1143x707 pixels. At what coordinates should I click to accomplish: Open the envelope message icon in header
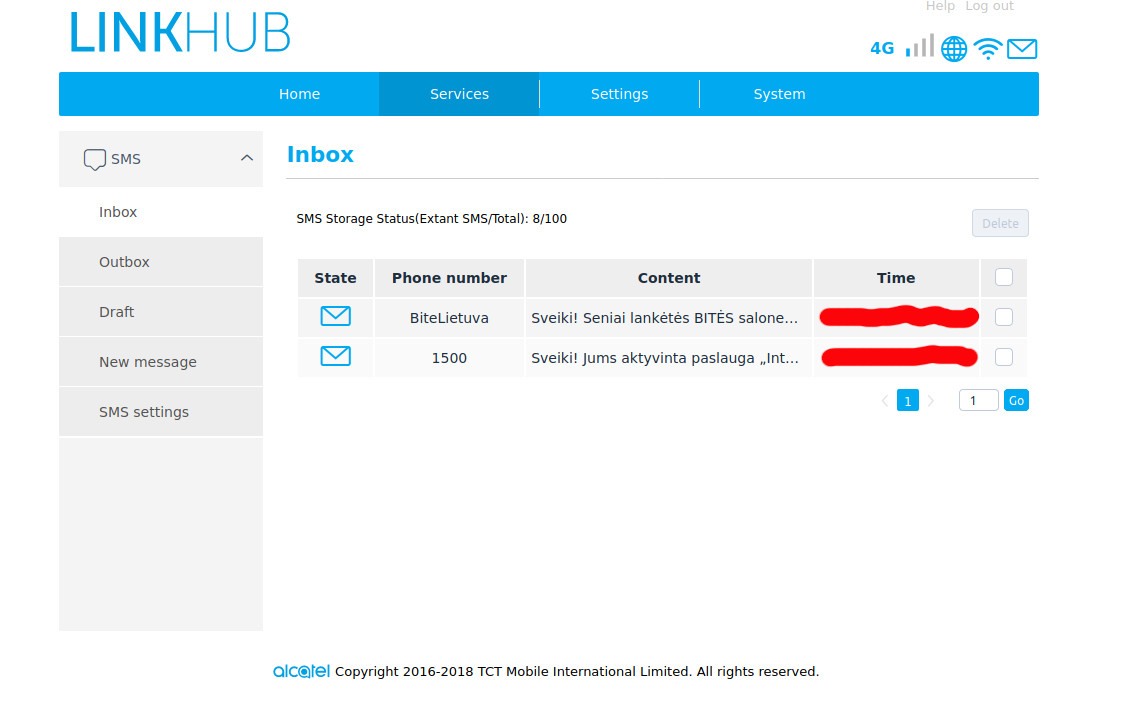pyautogui.click(x=1022, y=49)
